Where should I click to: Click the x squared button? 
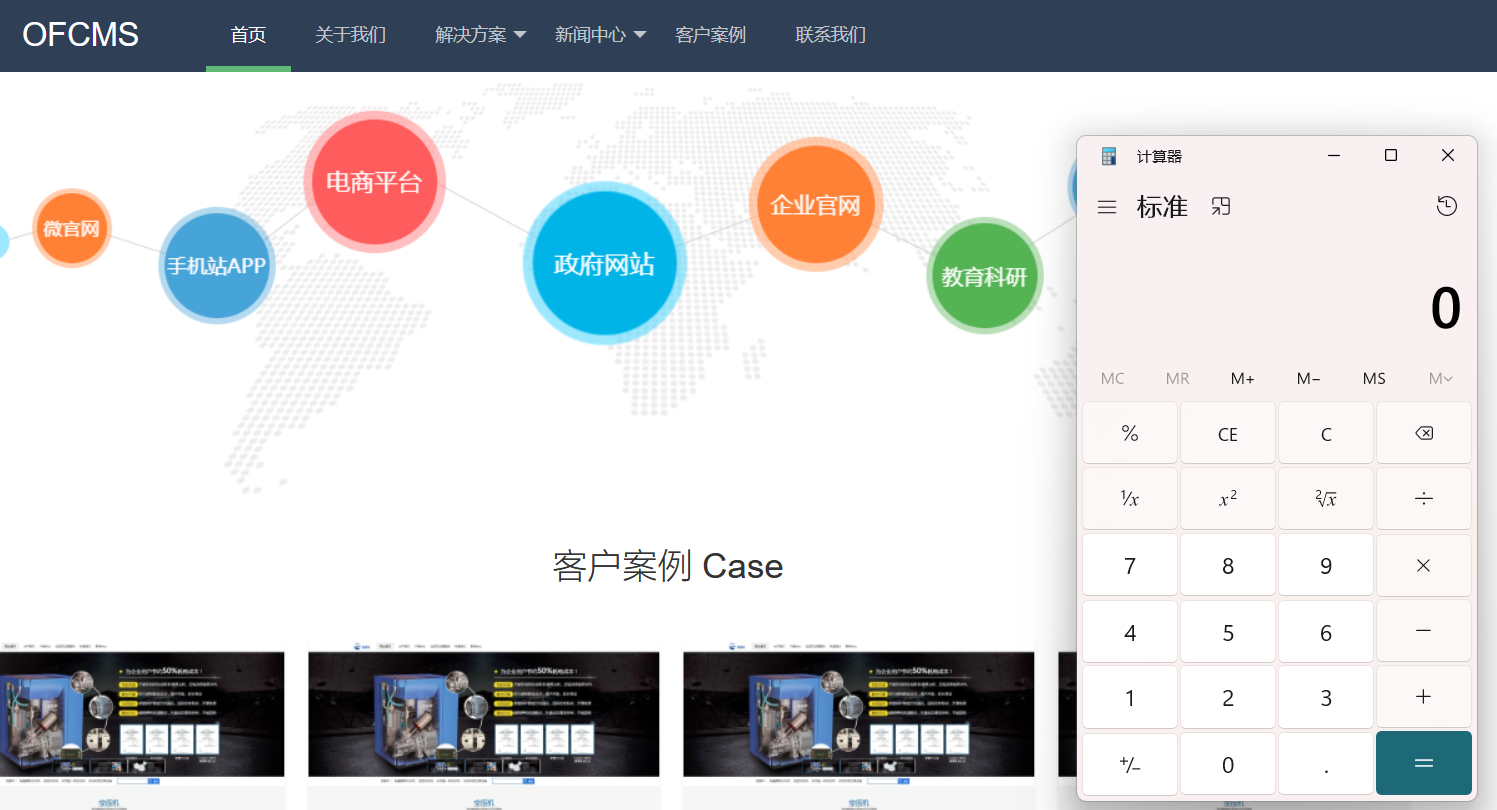click(1227, 499)
